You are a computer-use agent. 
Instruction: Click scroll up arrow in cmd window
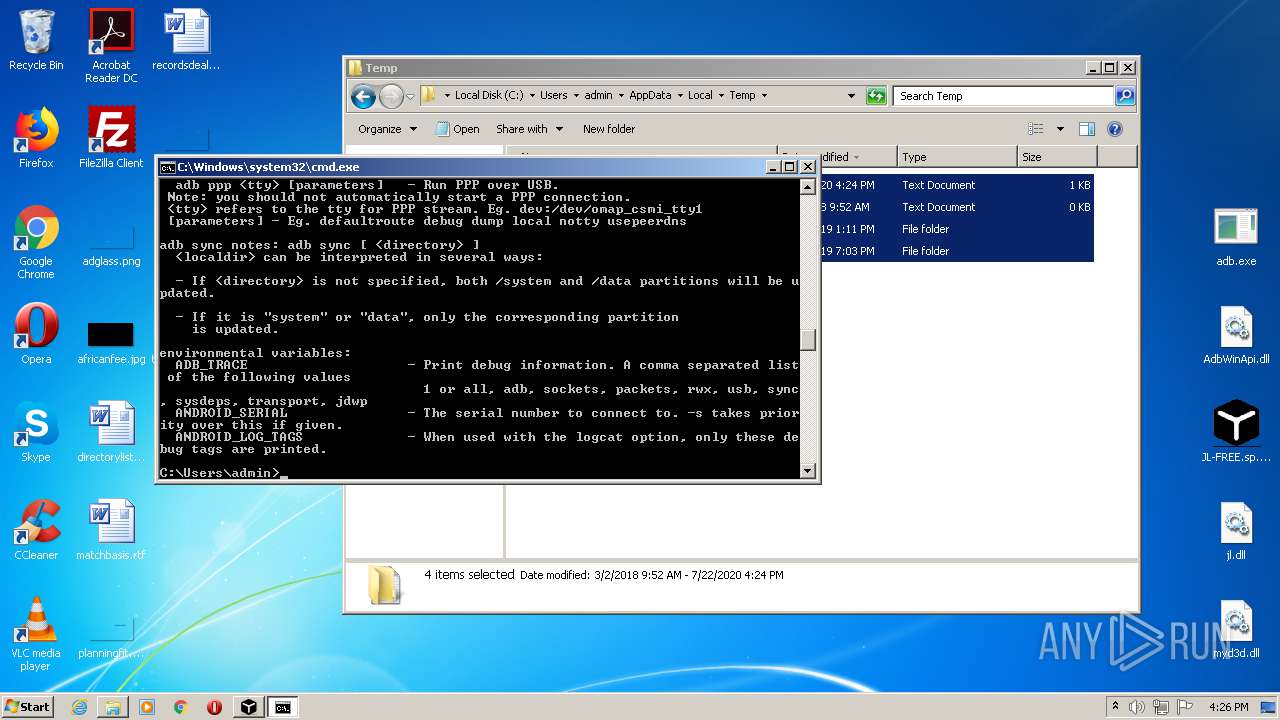pos(807,187)
